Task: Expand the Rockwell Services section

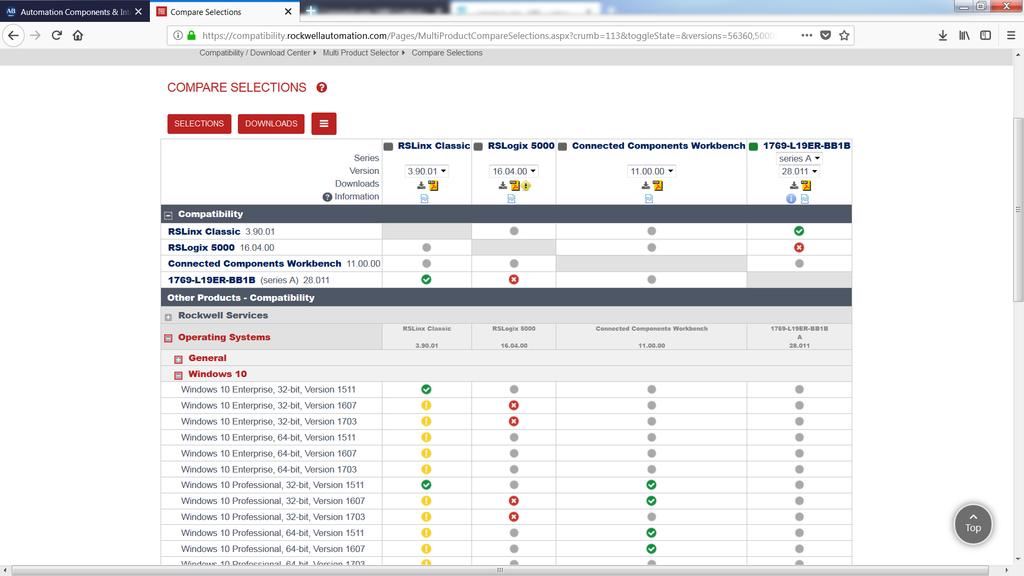Action: 168,317
